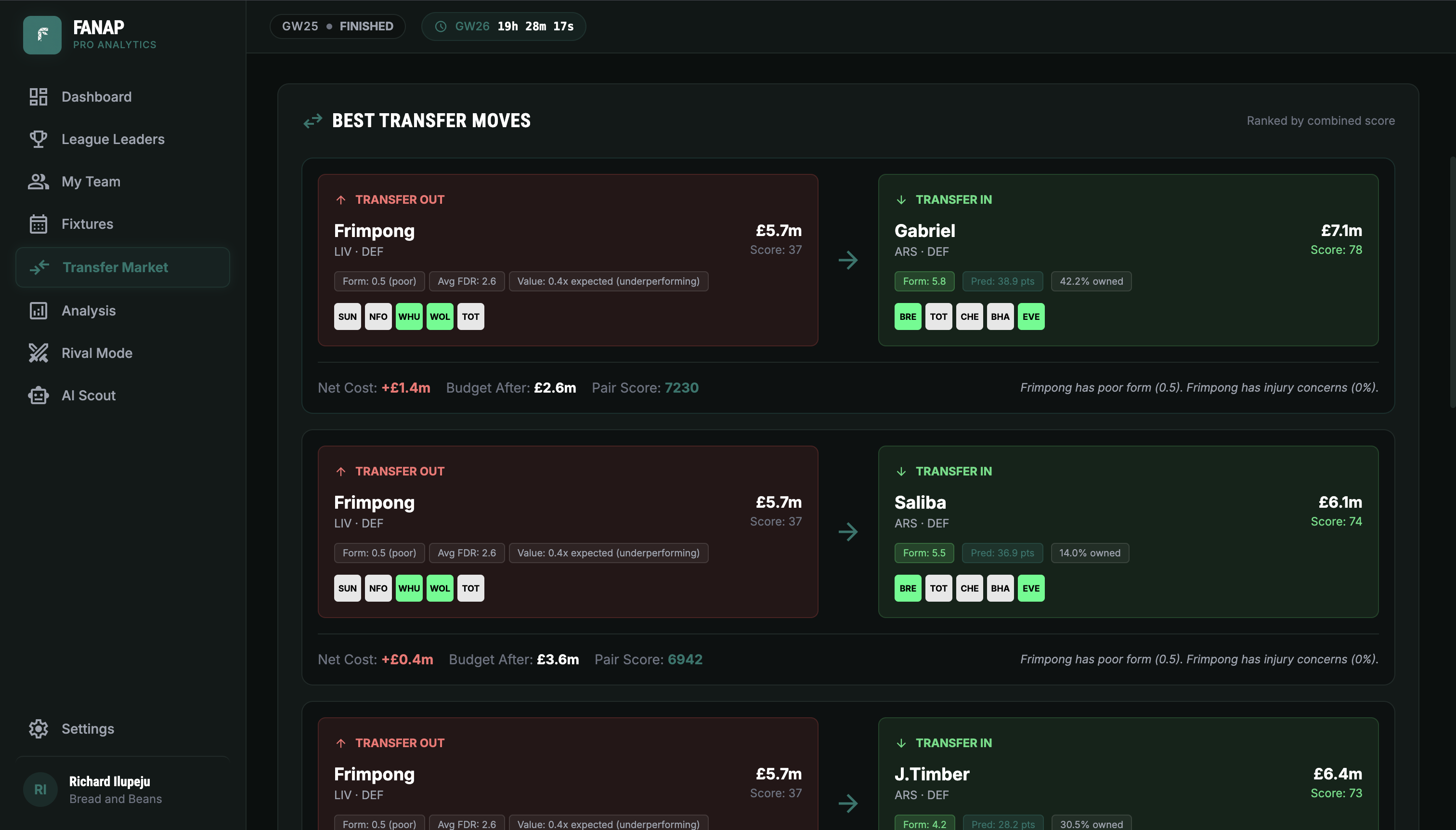Click the AI Scout robot icon
The height and width of the screenshot is (830, 1456).
[x=38, y=395]
